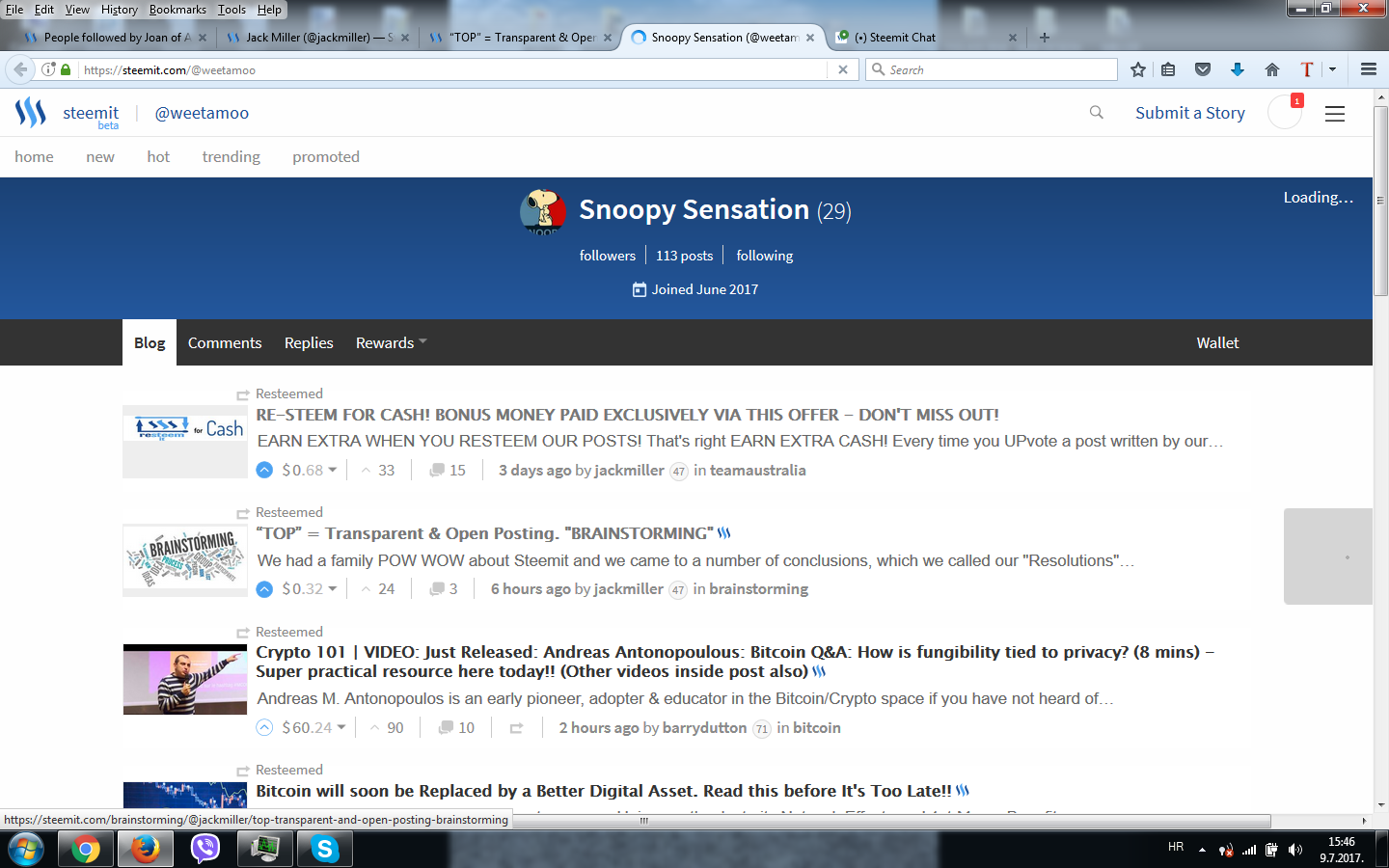Image resolution: width=1389 pixels, height=868 pixels.
Task: Switch to Steemit Chat browser tab
Action: [926, 38]
